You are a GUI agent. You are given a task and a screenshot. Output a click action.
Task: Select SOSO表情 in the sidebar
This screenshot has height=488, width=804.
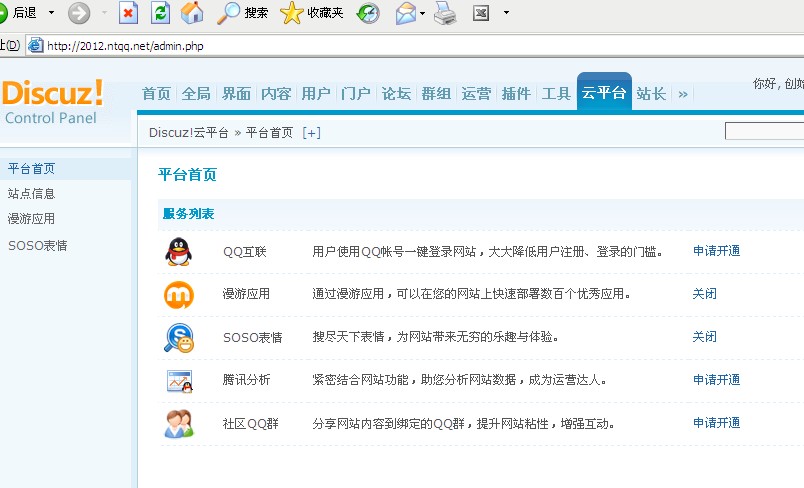click(x=37, y=246)
